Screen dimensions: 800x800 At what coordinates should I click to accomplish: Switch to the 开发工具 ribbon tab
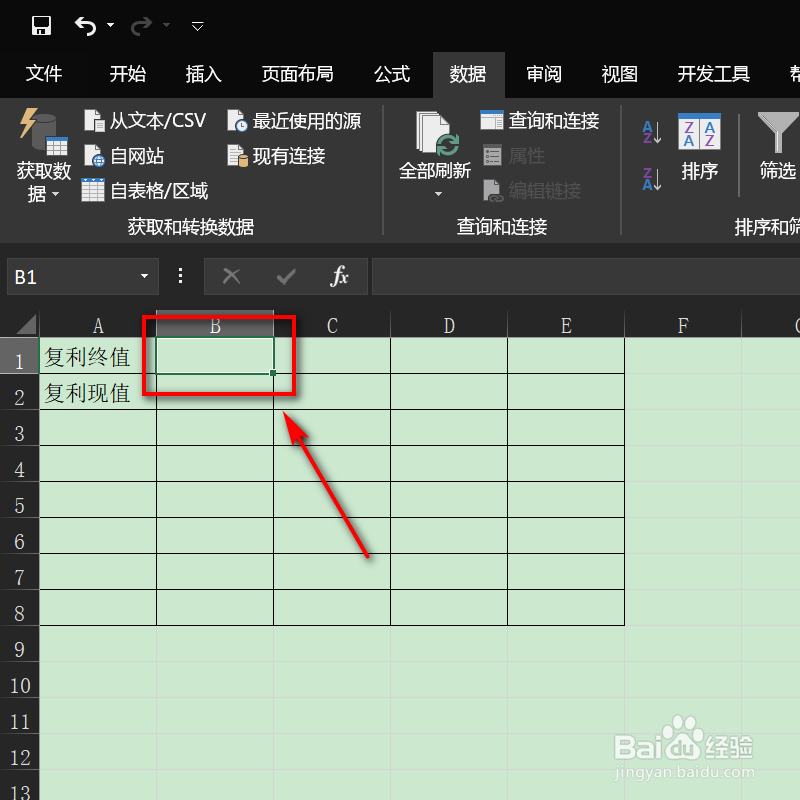(713, 74)
